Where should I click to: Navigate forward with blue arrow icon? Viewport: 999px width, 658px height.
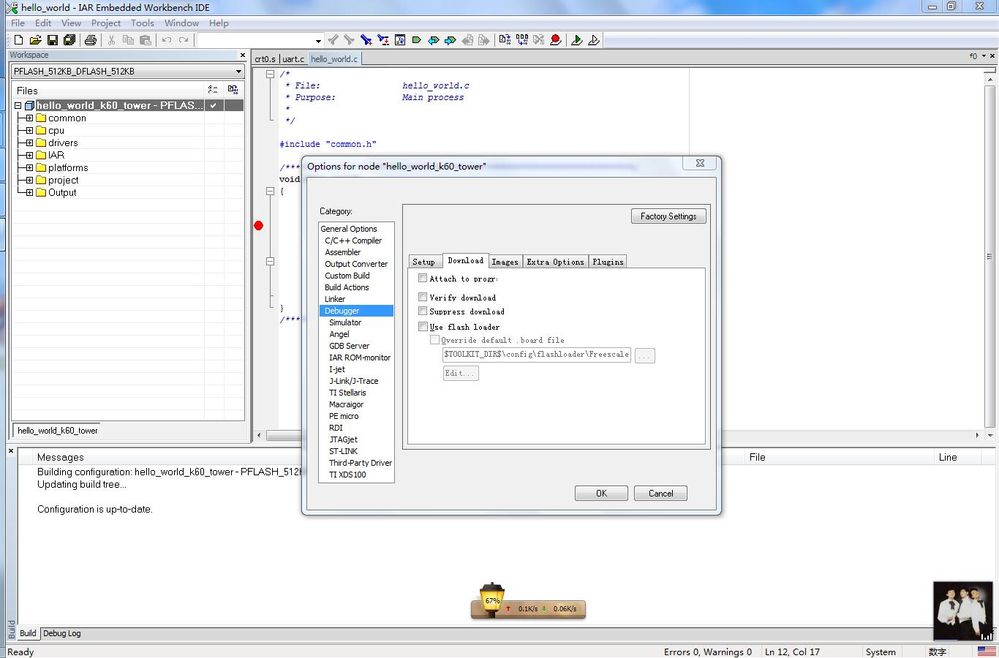pos(450,40)
